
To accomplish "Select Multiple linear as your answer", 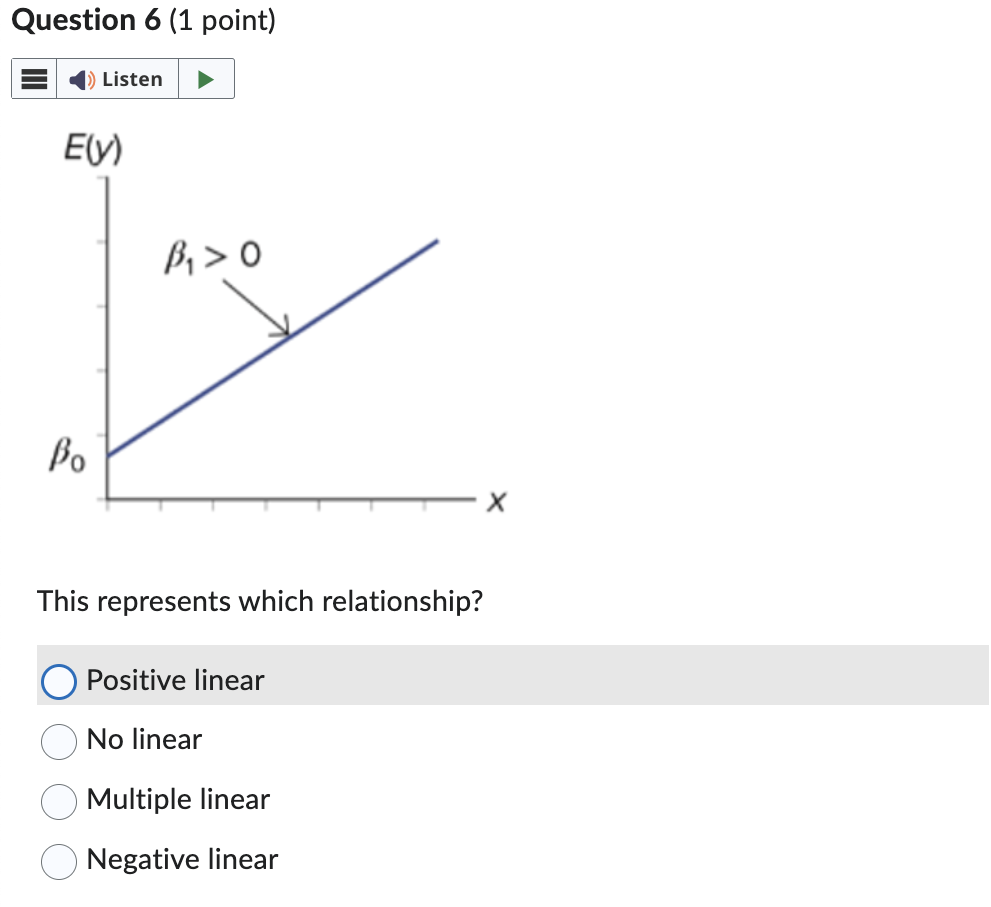I will [x=58, y=801].
